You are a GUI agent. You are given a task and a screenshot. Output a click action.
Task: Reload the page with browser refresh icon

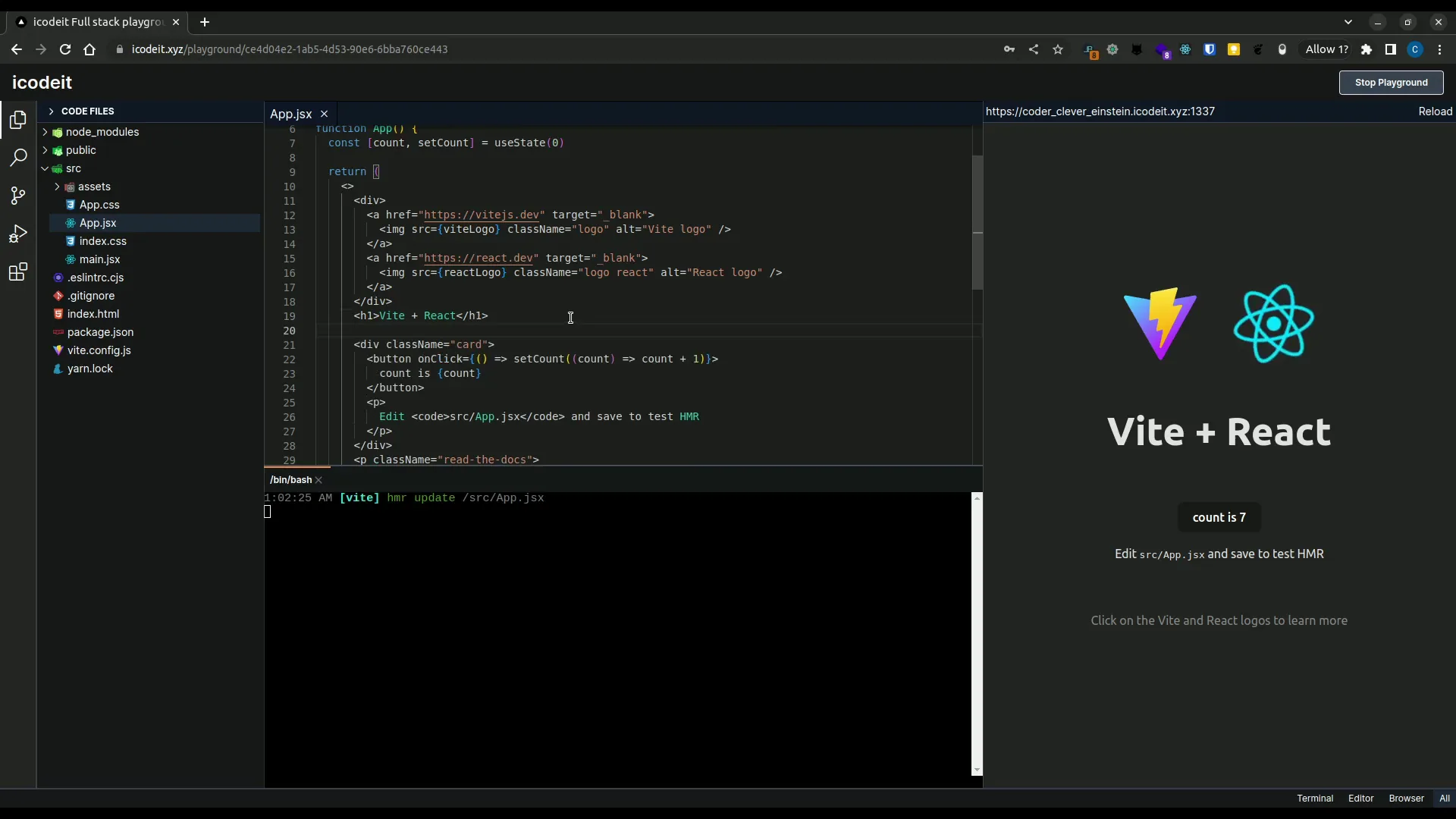(x=65, y=49)
